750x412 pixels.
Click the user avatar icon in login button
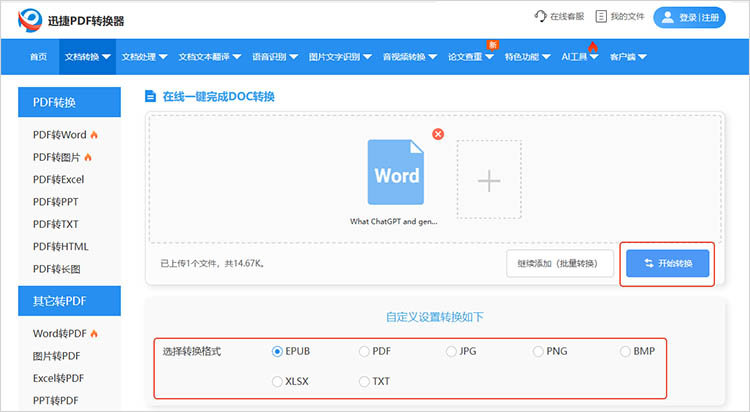coord(667,17)
